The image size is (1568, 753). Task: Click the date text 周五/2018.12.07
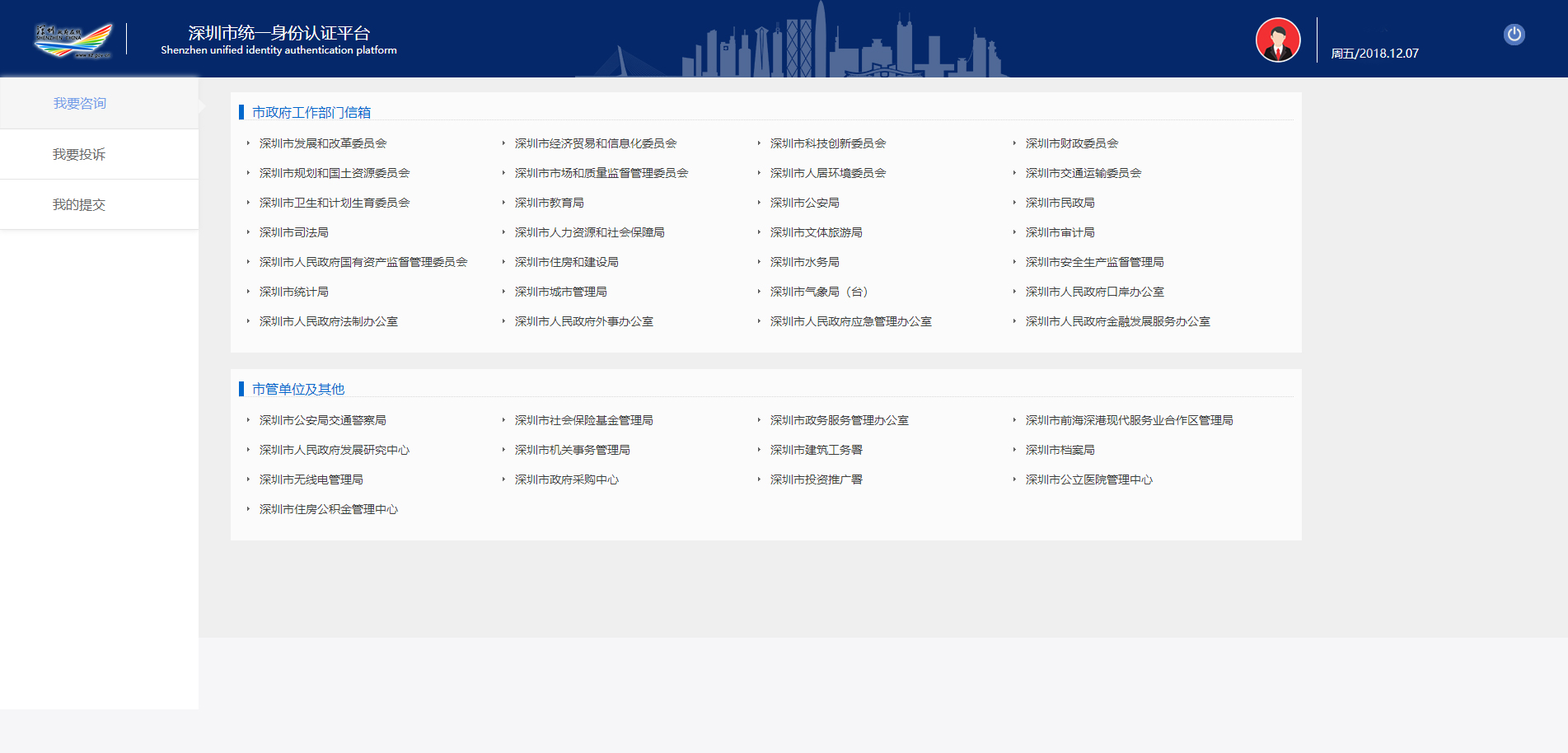click(x=1374, y=54)
